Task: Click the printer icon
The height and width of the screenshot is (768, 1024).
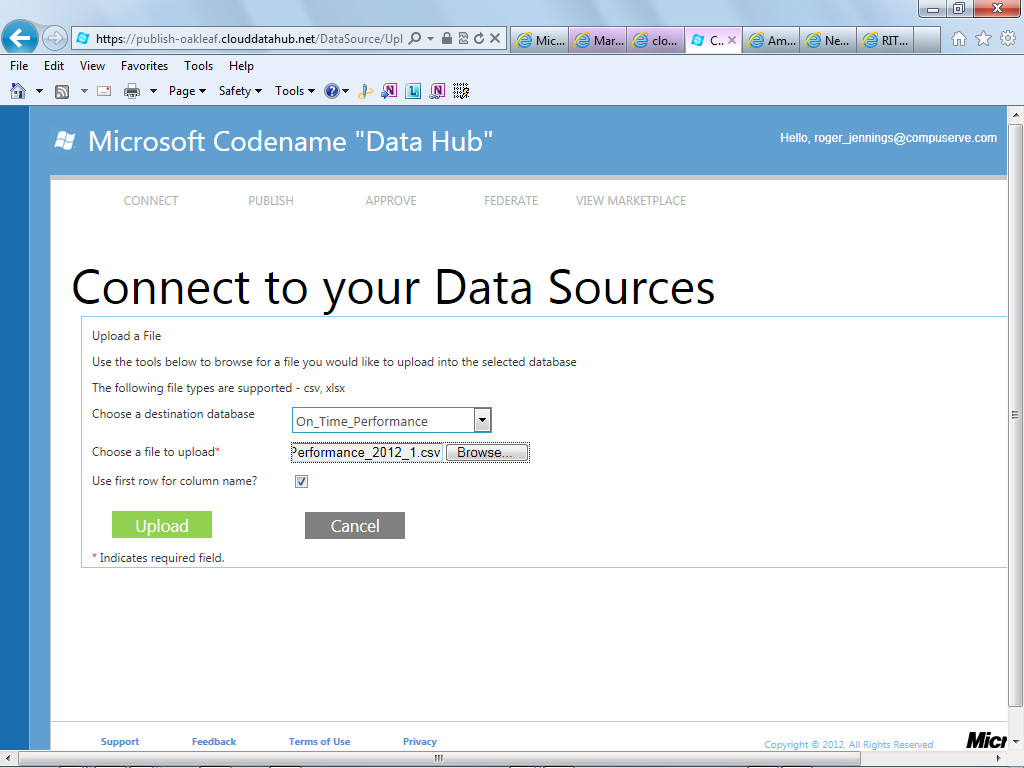Action: click(x=132, y=91)
